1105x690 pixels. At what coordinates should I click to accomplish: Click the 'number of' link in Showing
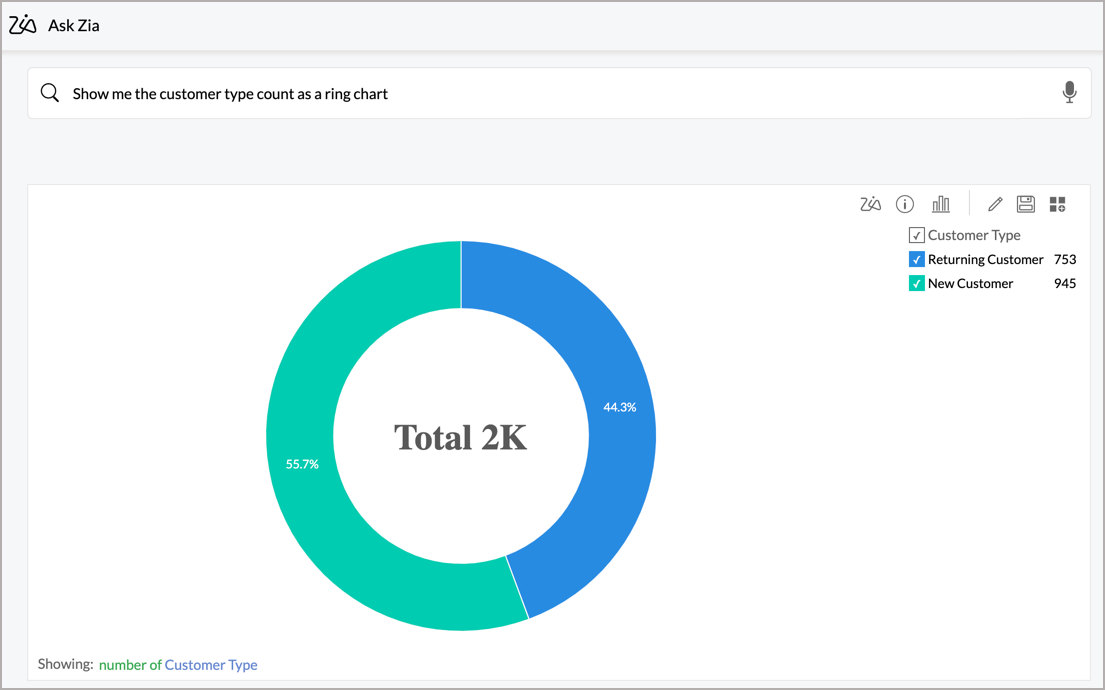(x=129, y=664)
